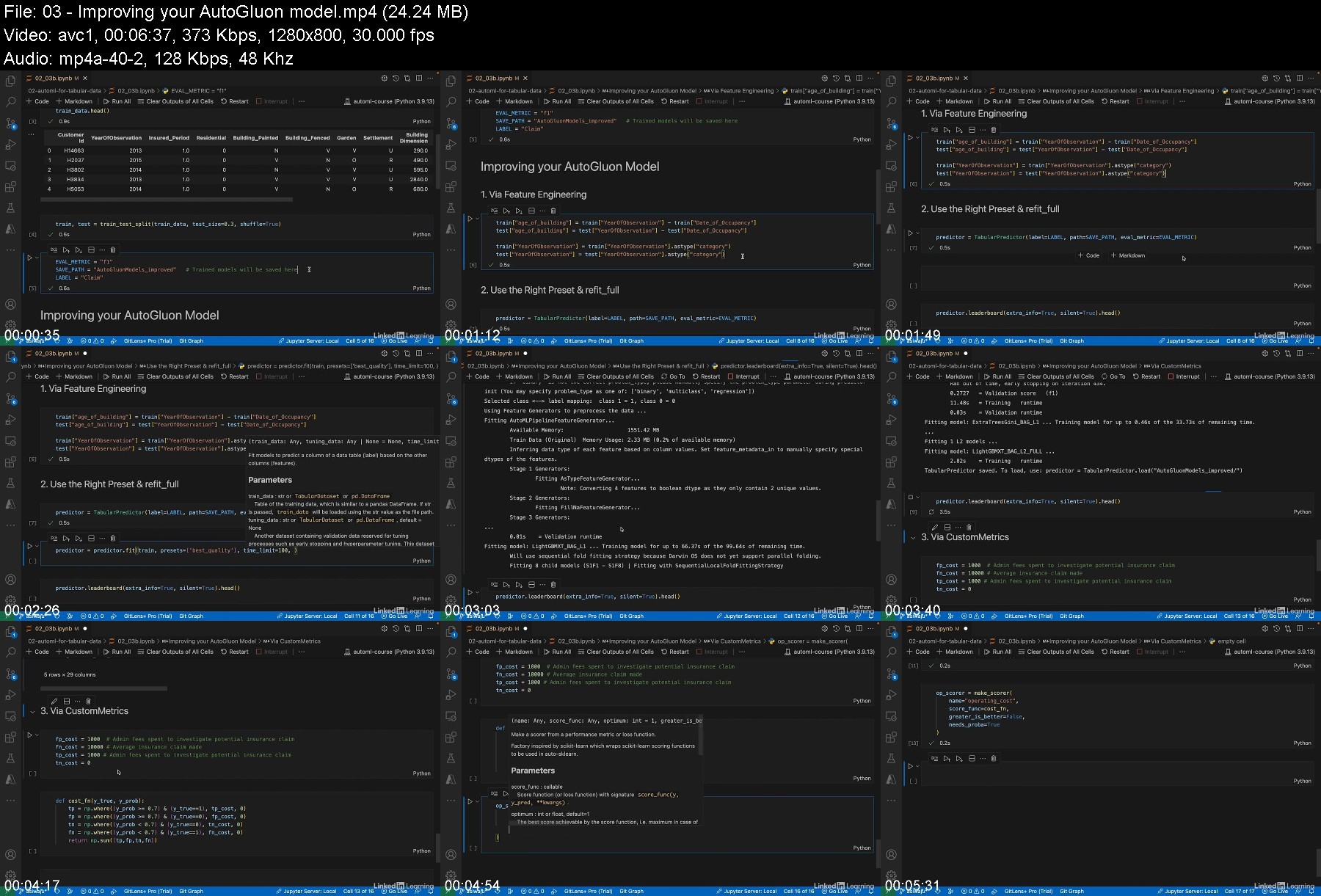This screenshot has height=896, width=1321.
Task: Open run options chevron beside empty cell, 00:05:31 frame
Action: (x=917, y=766)
